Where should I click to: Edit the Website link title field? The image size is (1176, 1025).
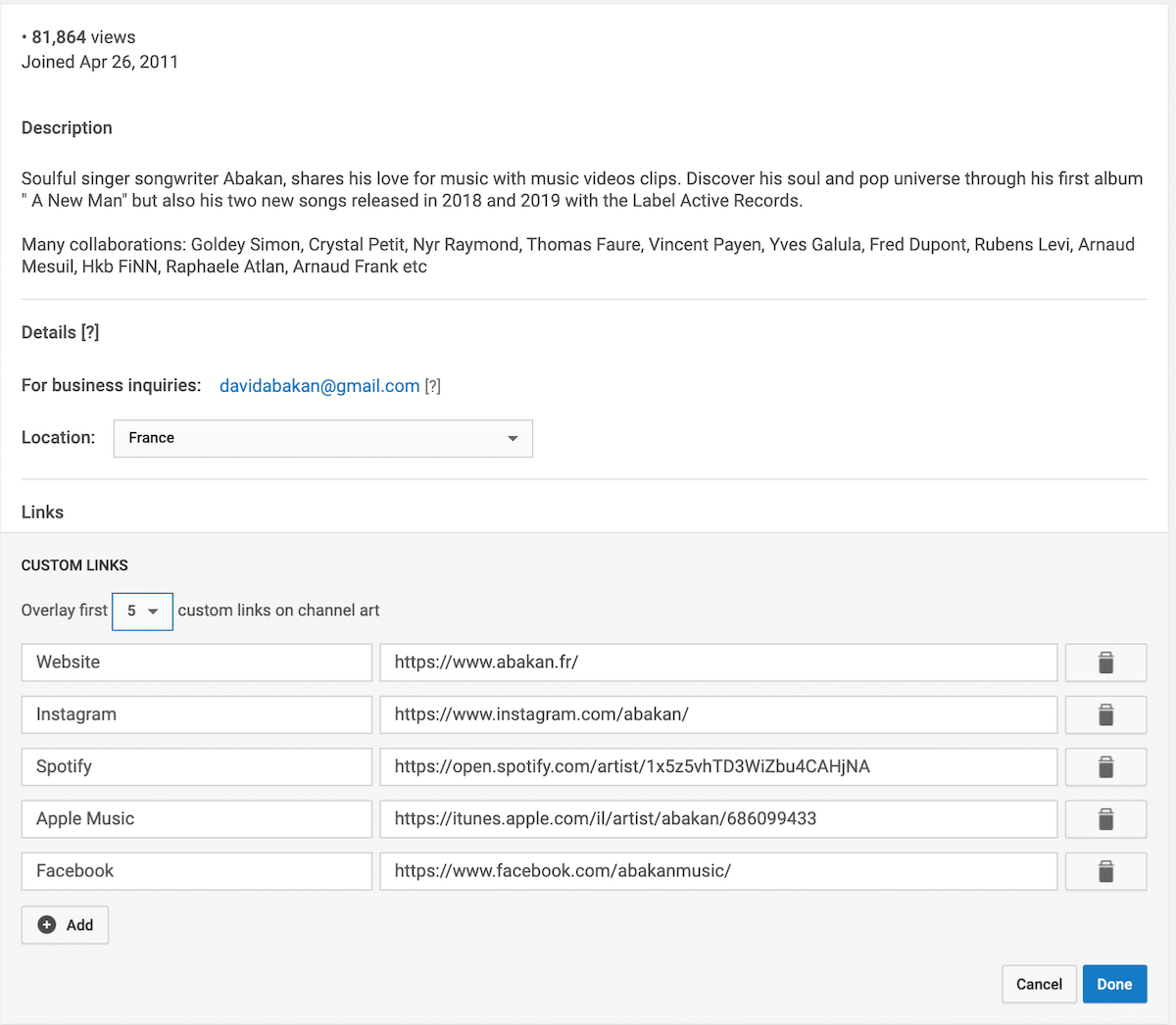click(x=197, y=662)
